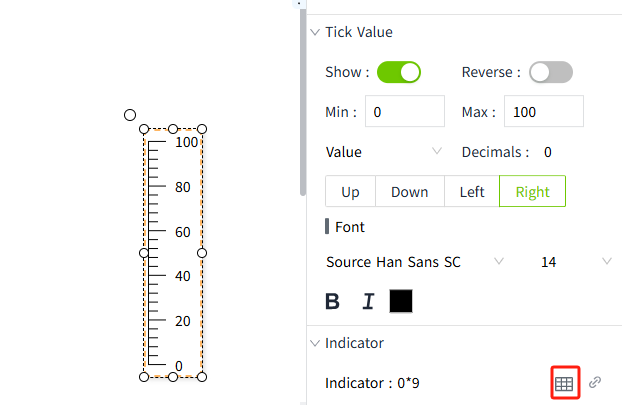Toggle the Show tick value switch
The height and width of the screenshot is (405, 622).
(x=398, y=72)
